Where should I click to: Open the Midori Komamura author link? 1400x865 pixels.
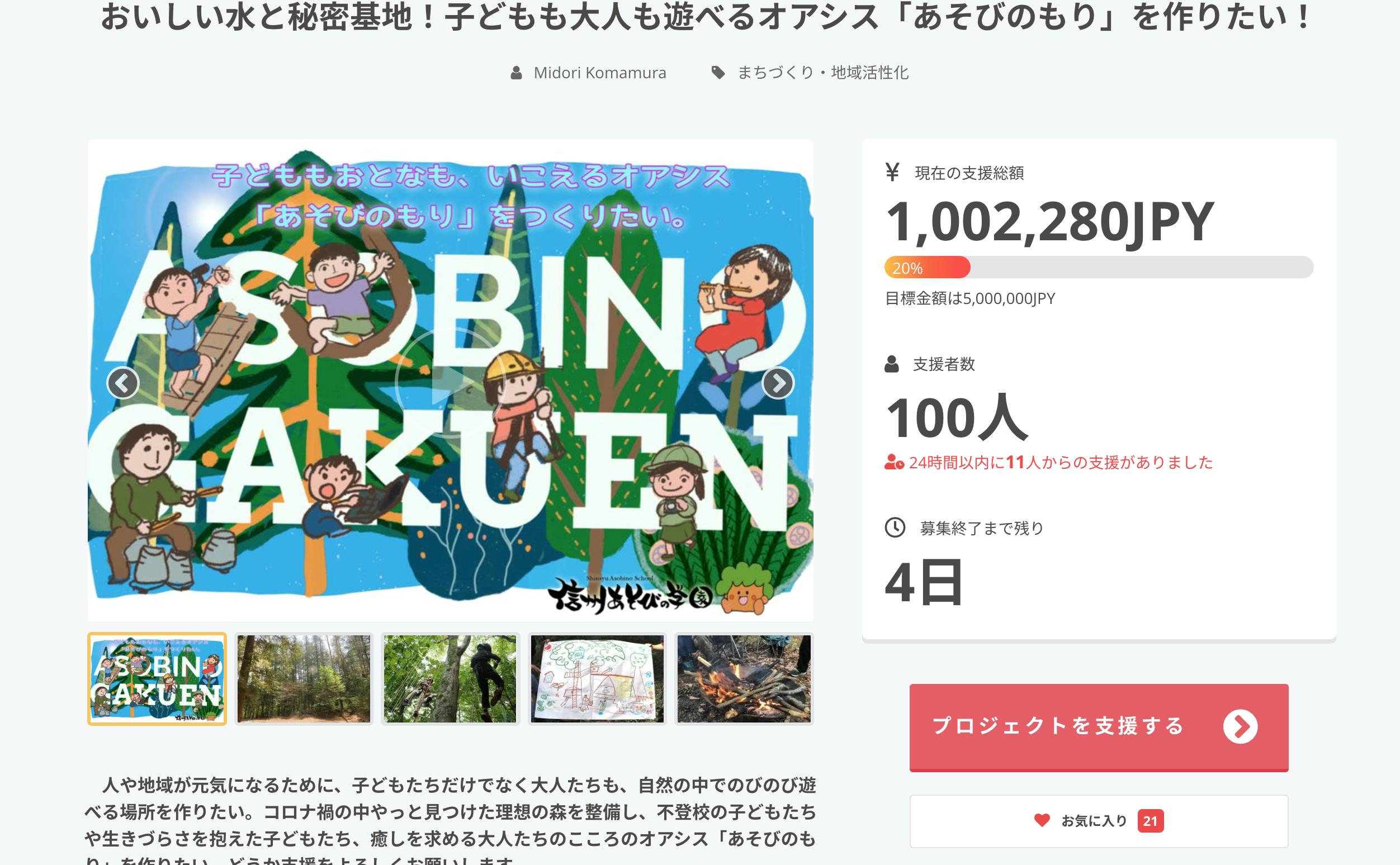[x=600, y=73]
